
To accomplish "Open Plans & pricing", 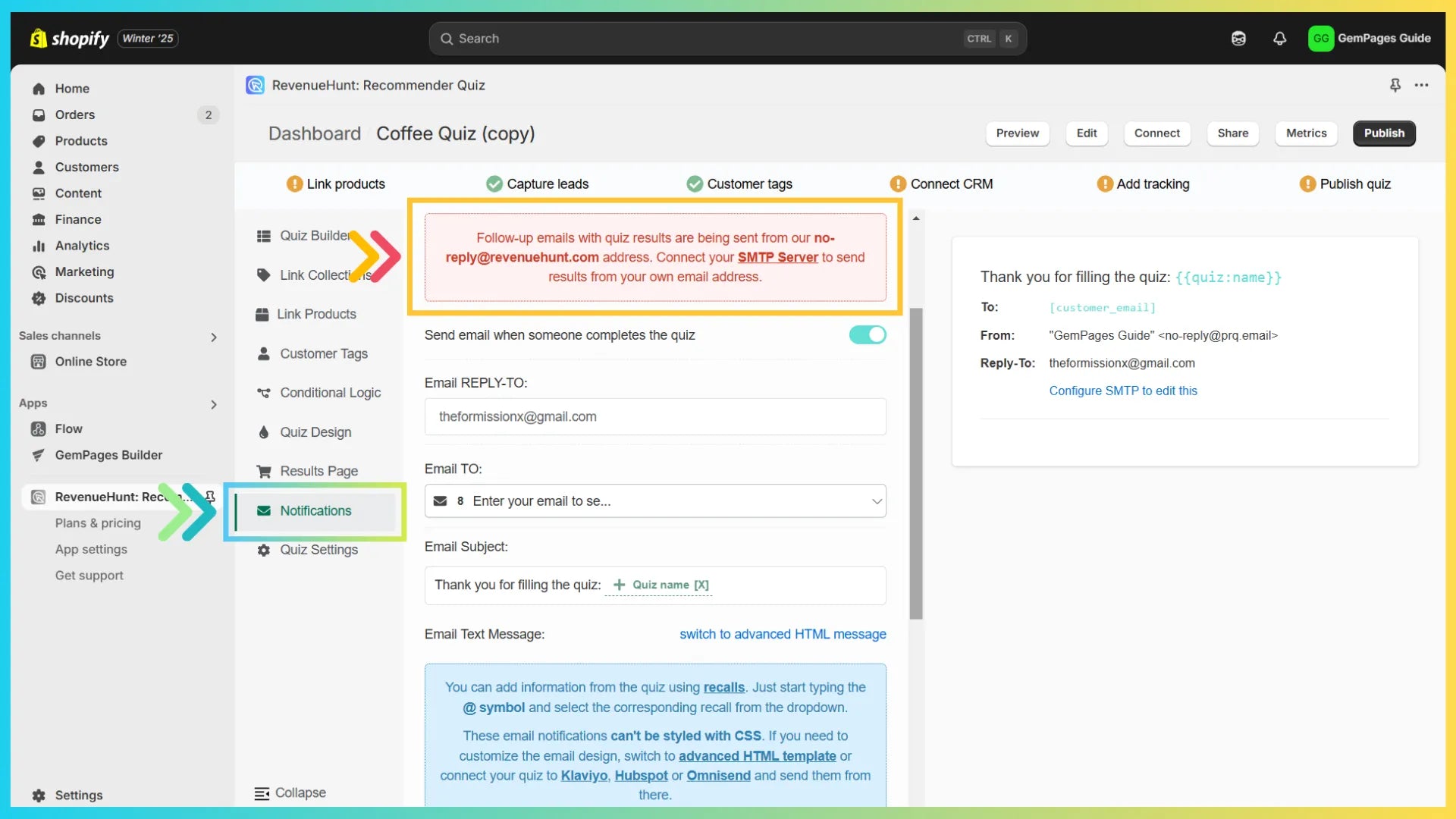I will pos(98,522).
